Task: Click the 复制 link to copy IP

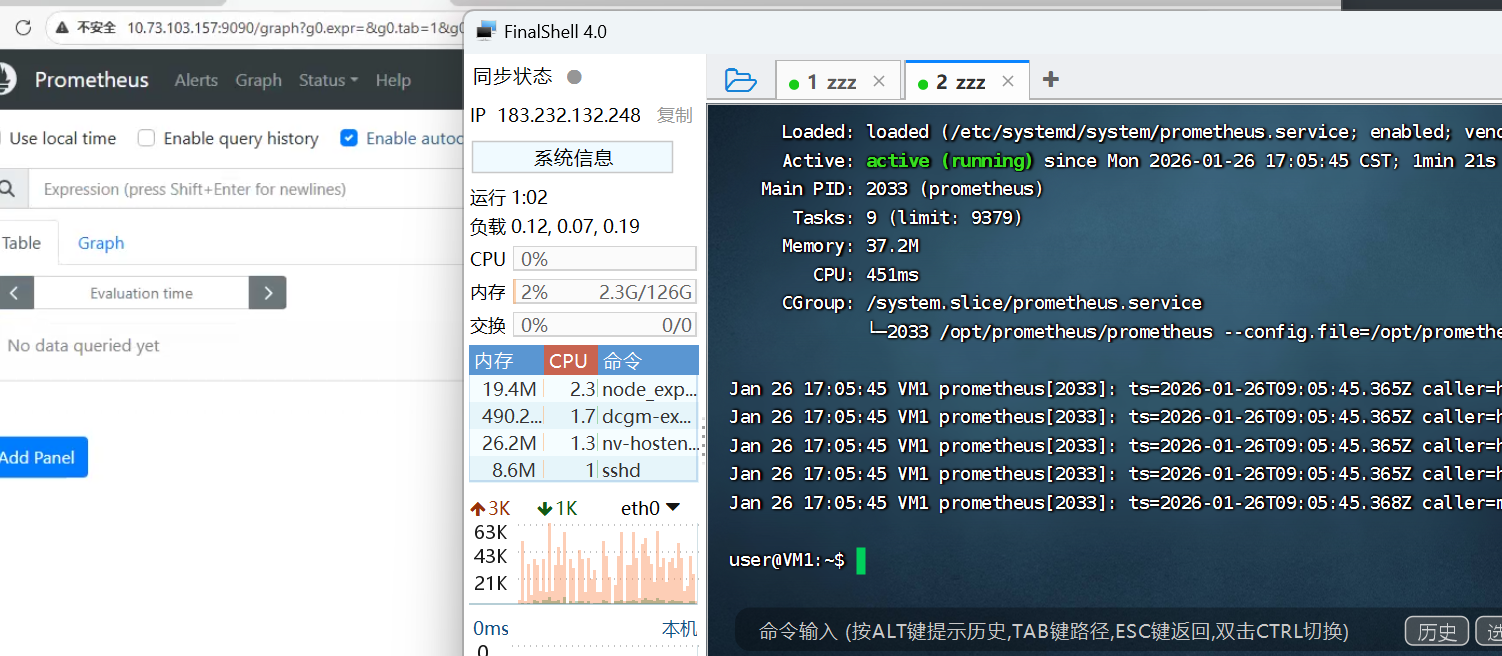Action: [674, 115]
